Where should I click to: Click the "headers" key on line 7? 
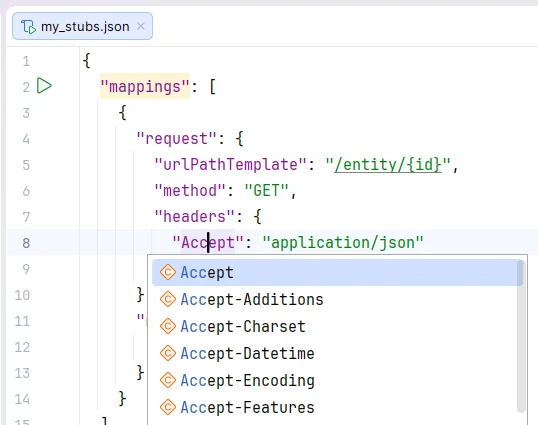pyautogui.click(x=195, y=217)
